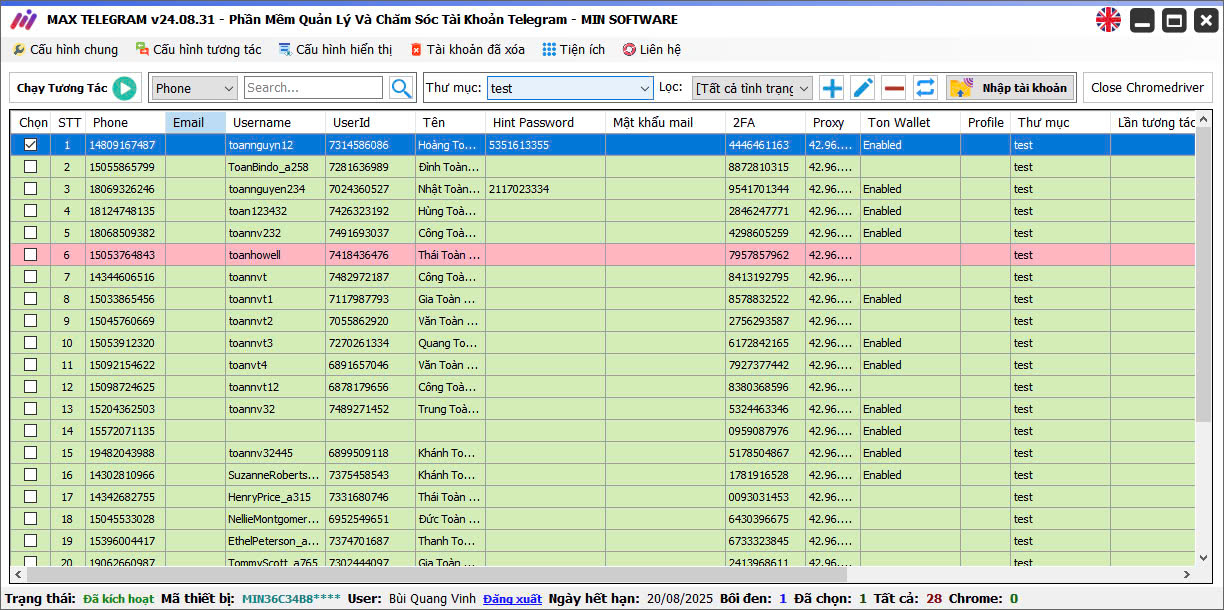Click the green play icon for Chạy Tương Tác
Screen dimensions: 1224x610
tap(124, 88)
